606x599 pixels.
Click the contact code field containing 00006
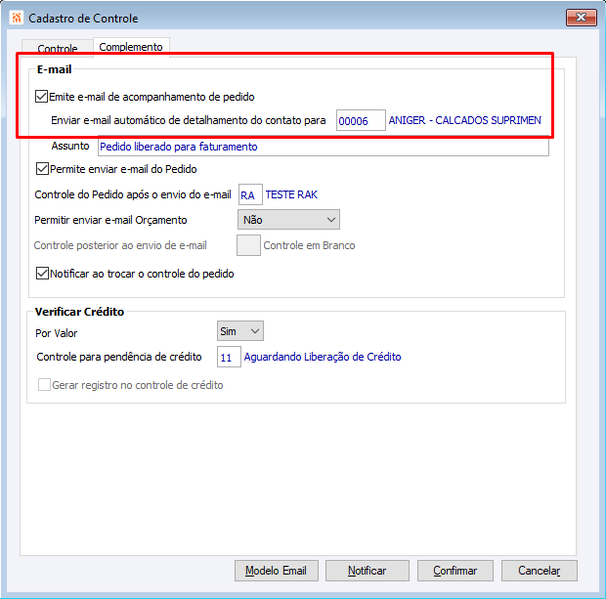(361, 121)
